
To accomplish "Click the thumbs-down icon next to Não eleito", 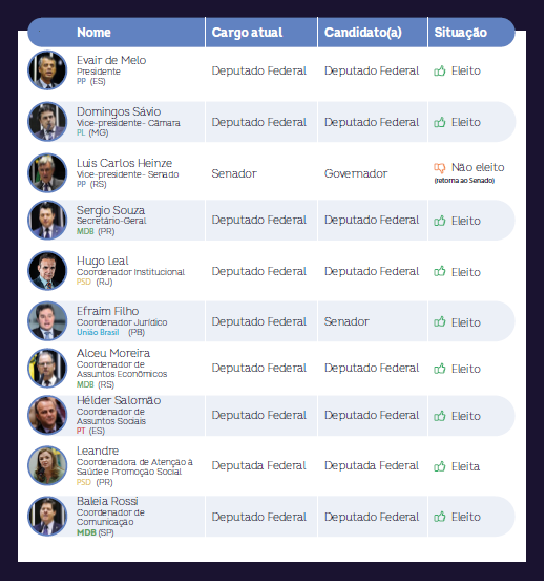I will click(x=439, y=168).
